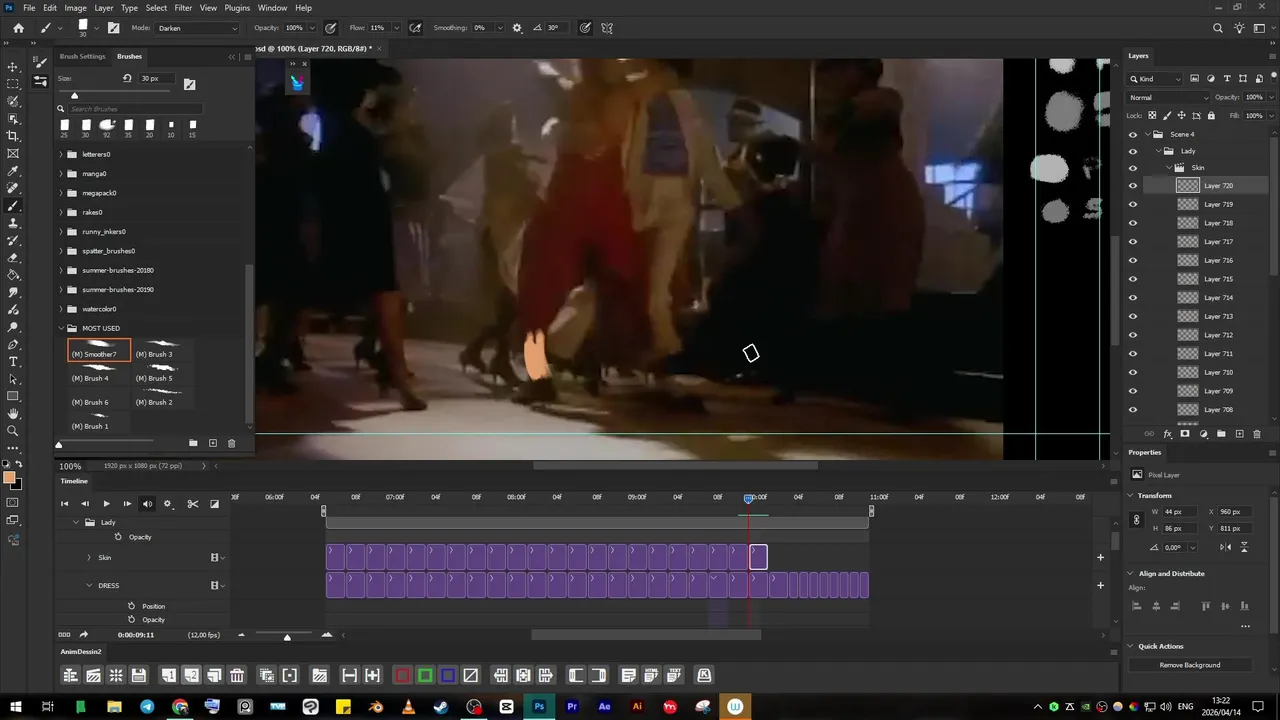Toggle Opacity stopwatch under Lady track
The height and width of the screenshot is (720, 1280).
point(118,537)
